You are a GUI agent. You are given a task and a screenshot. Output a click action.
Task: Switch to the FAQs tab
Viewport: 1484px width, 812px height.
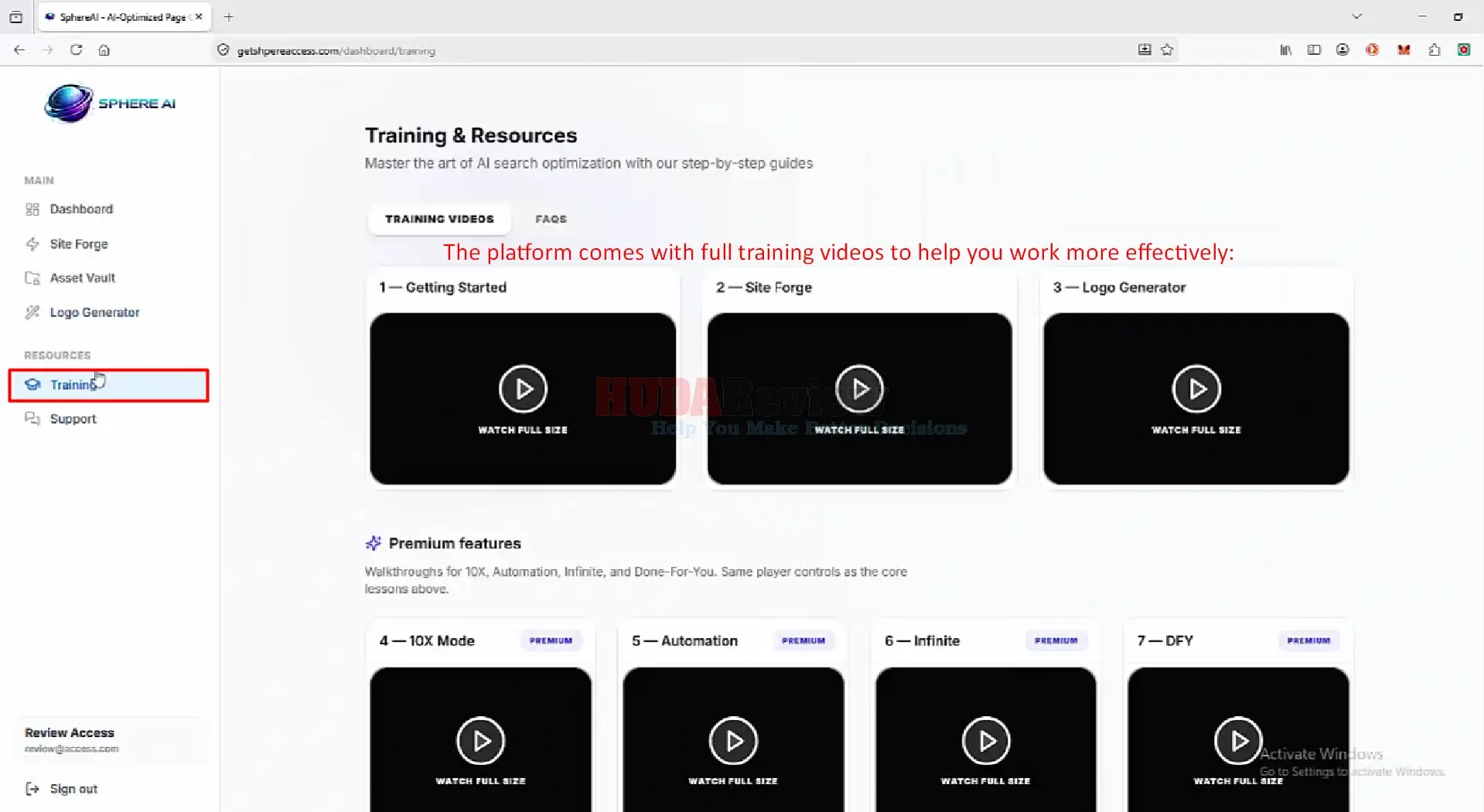pyautogui.click(x=551, y=219)
